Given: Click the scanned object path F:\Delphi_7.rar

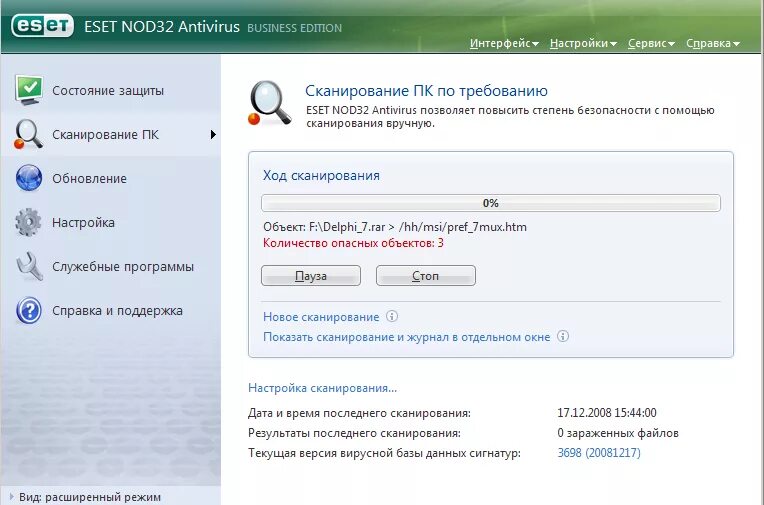Looking at the screenshot, I should (x=395, y=227).
